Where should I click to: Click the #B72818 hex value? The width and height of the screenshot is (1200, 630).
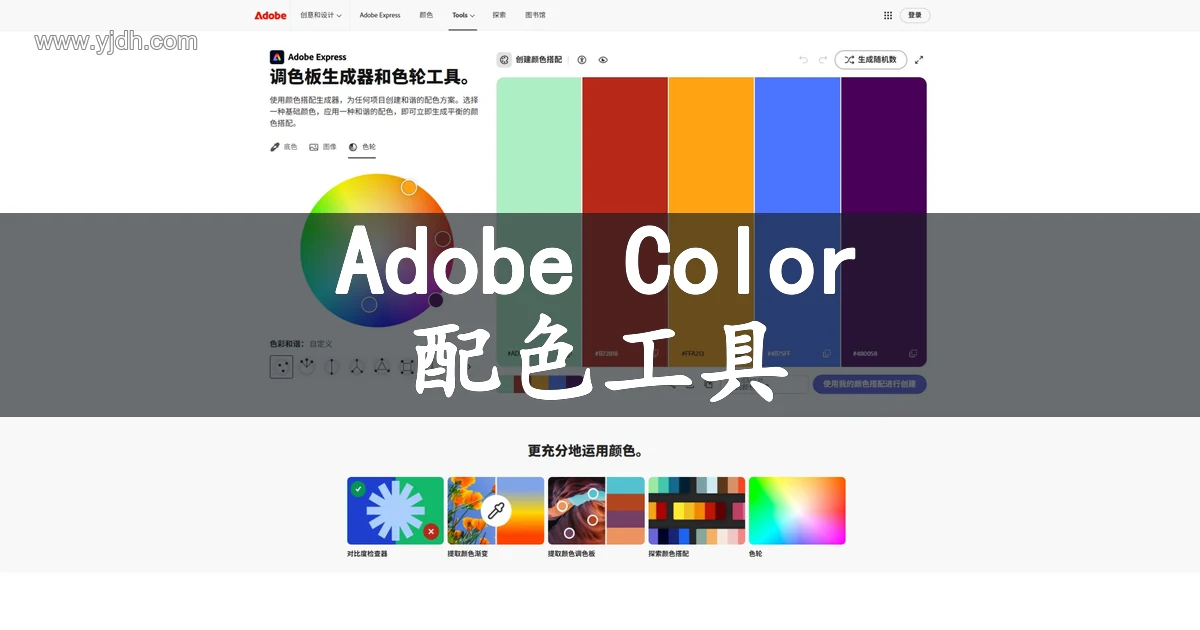[607, 354]
